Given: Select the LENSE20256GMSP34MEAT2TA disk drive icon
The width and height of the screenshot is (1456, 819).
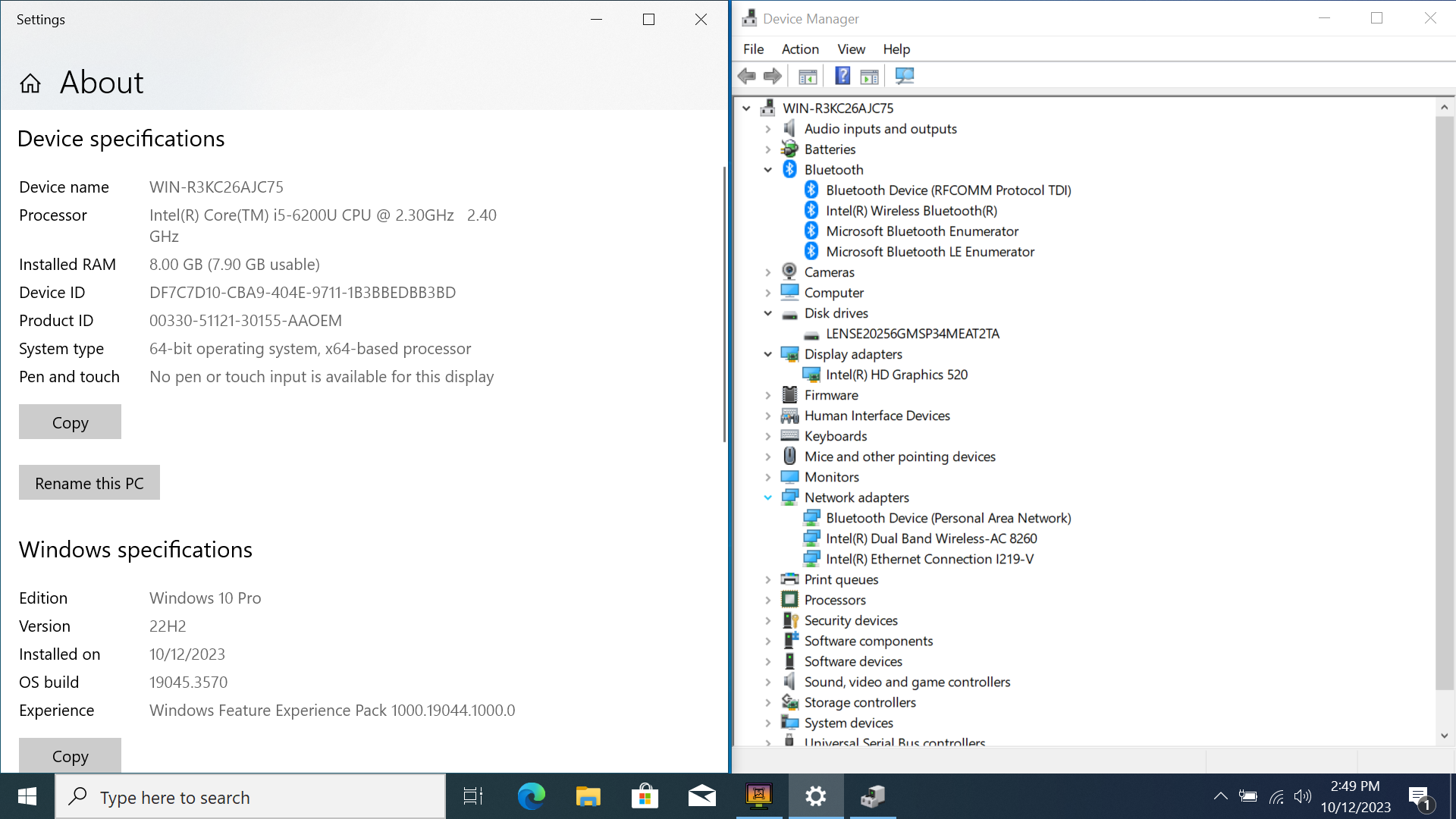Looking at the screenshot, I should 811,334.
